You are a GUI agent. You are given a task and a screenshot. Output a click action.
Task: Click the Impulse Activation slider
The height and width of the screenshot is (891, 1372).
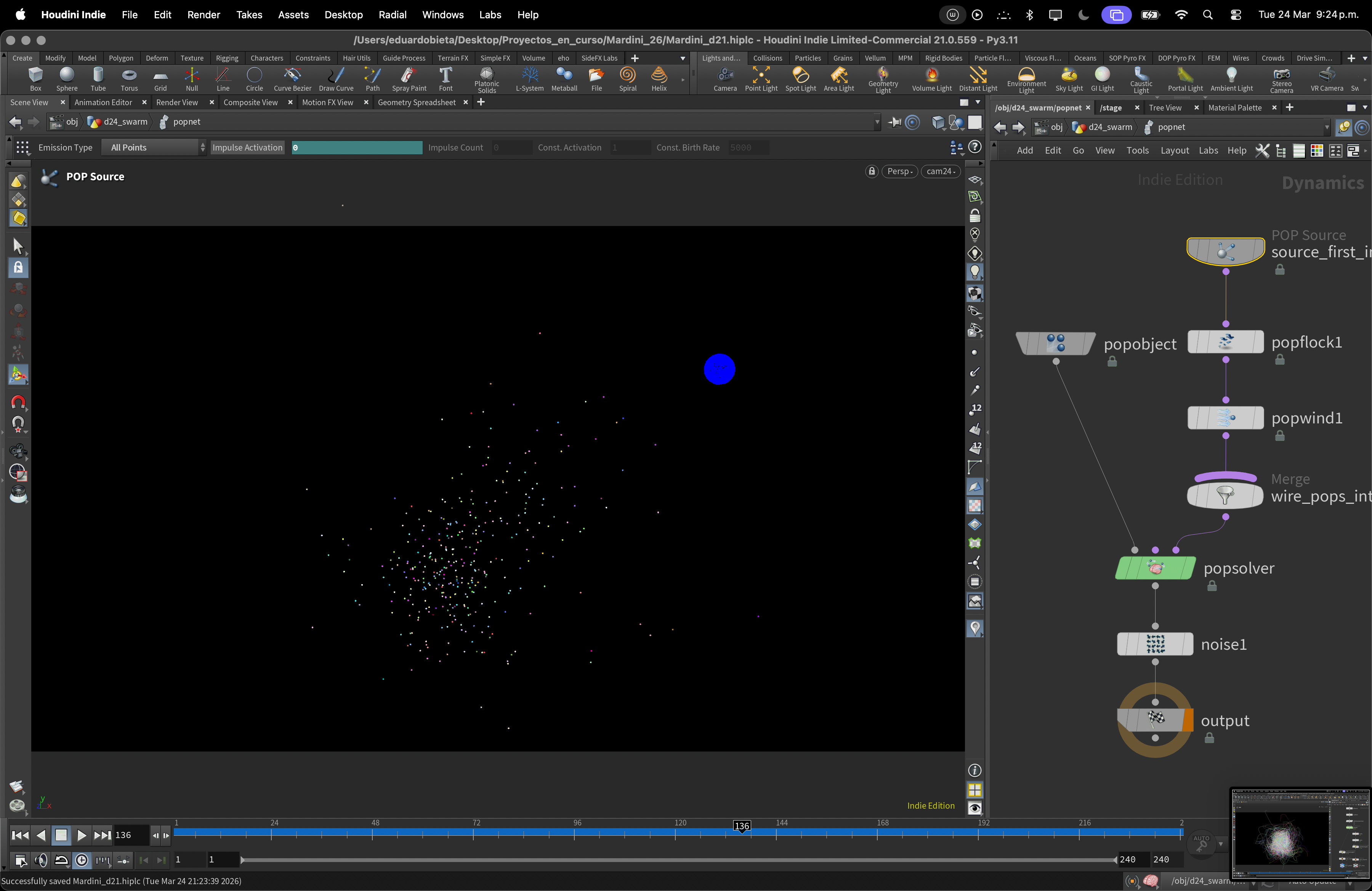click(x=357, y=147)
